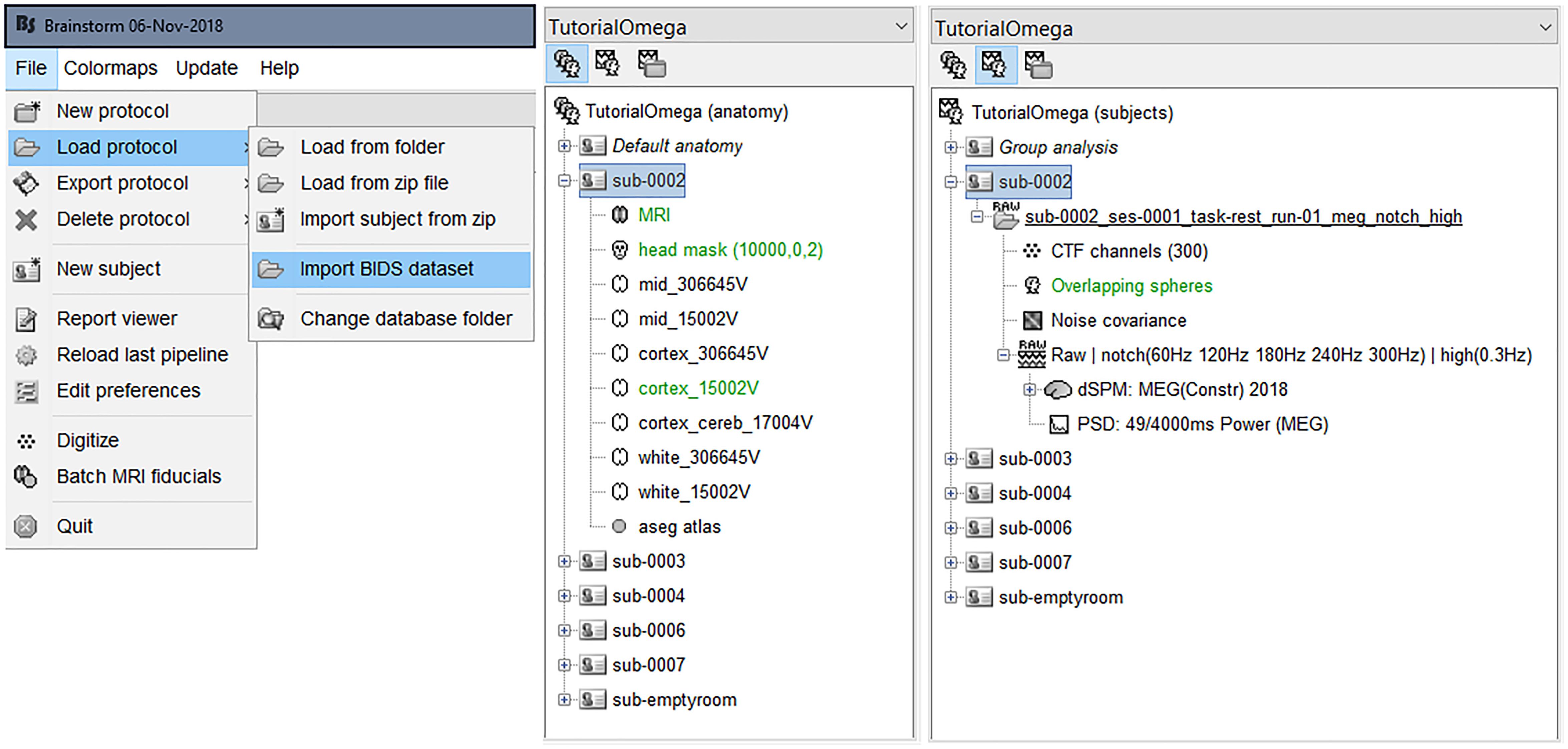Select white_15002V surface
Image resolution: width=1568 pixels, height=749 pixels.
tap(694, 492)
